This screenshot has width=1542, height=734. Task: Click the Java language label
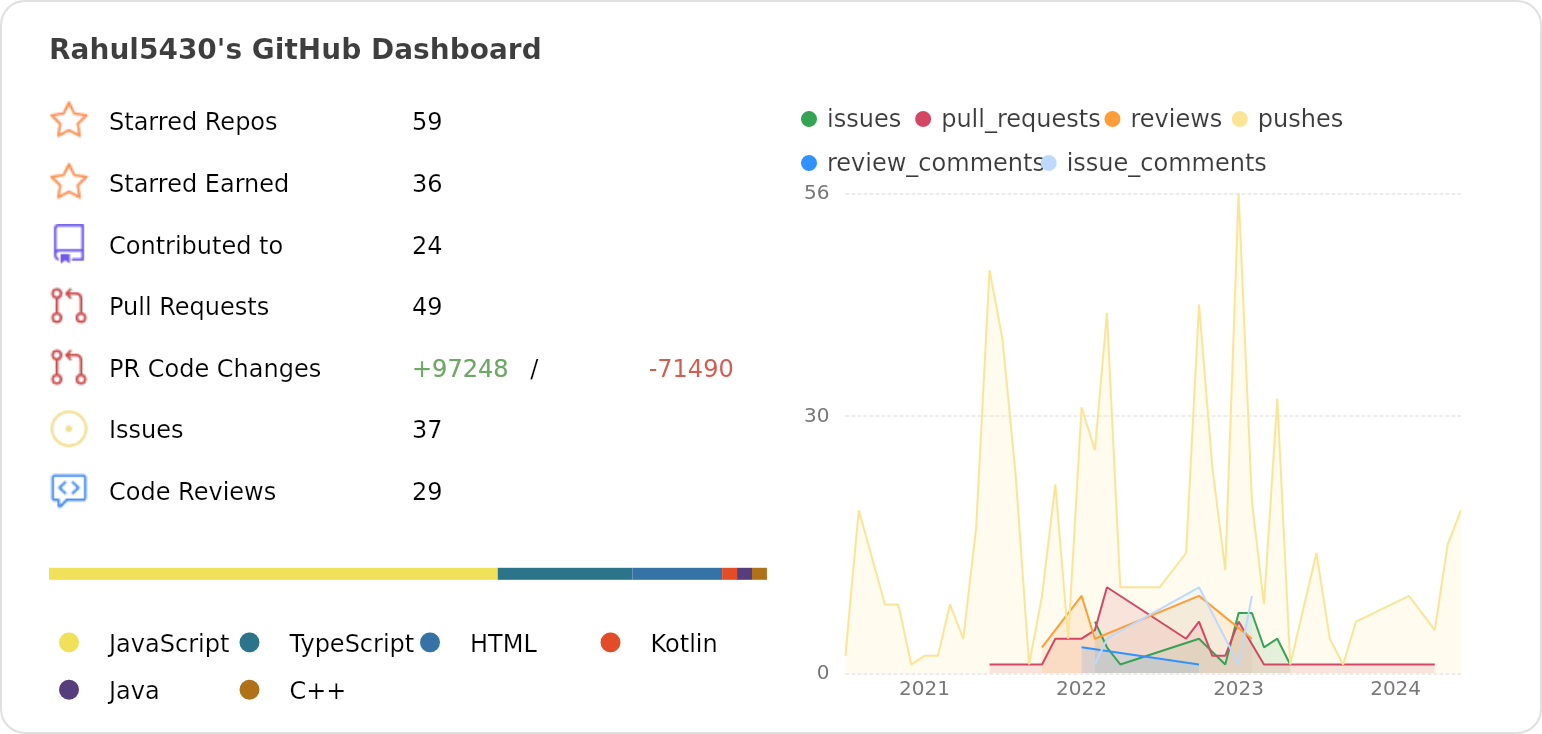(134, 691)
